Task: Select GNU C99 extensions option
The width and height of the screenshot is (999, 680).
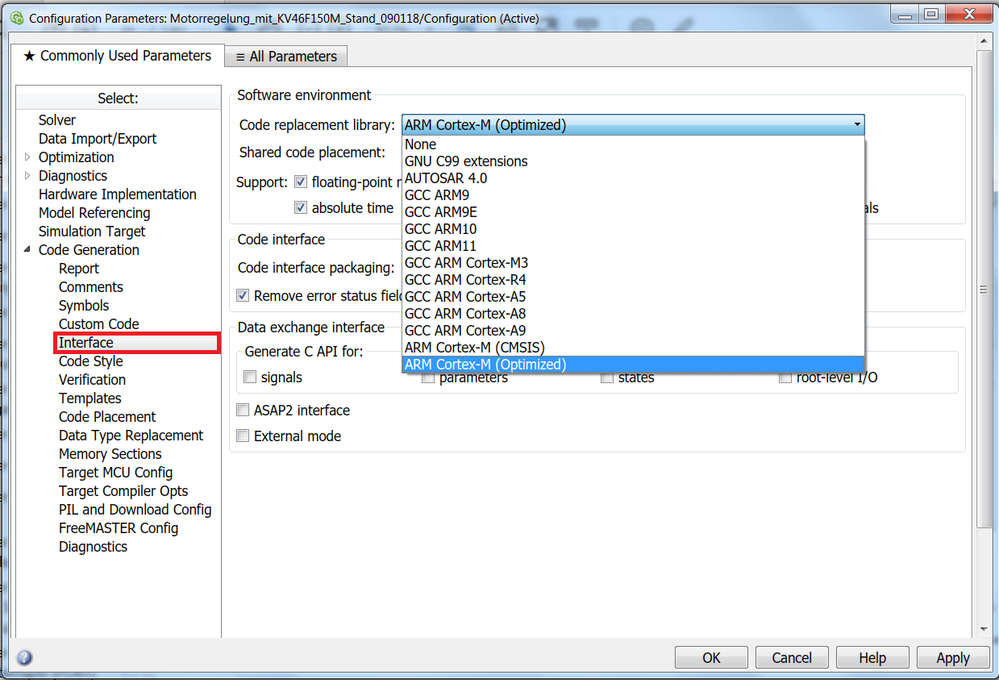Action: (633, 161)
